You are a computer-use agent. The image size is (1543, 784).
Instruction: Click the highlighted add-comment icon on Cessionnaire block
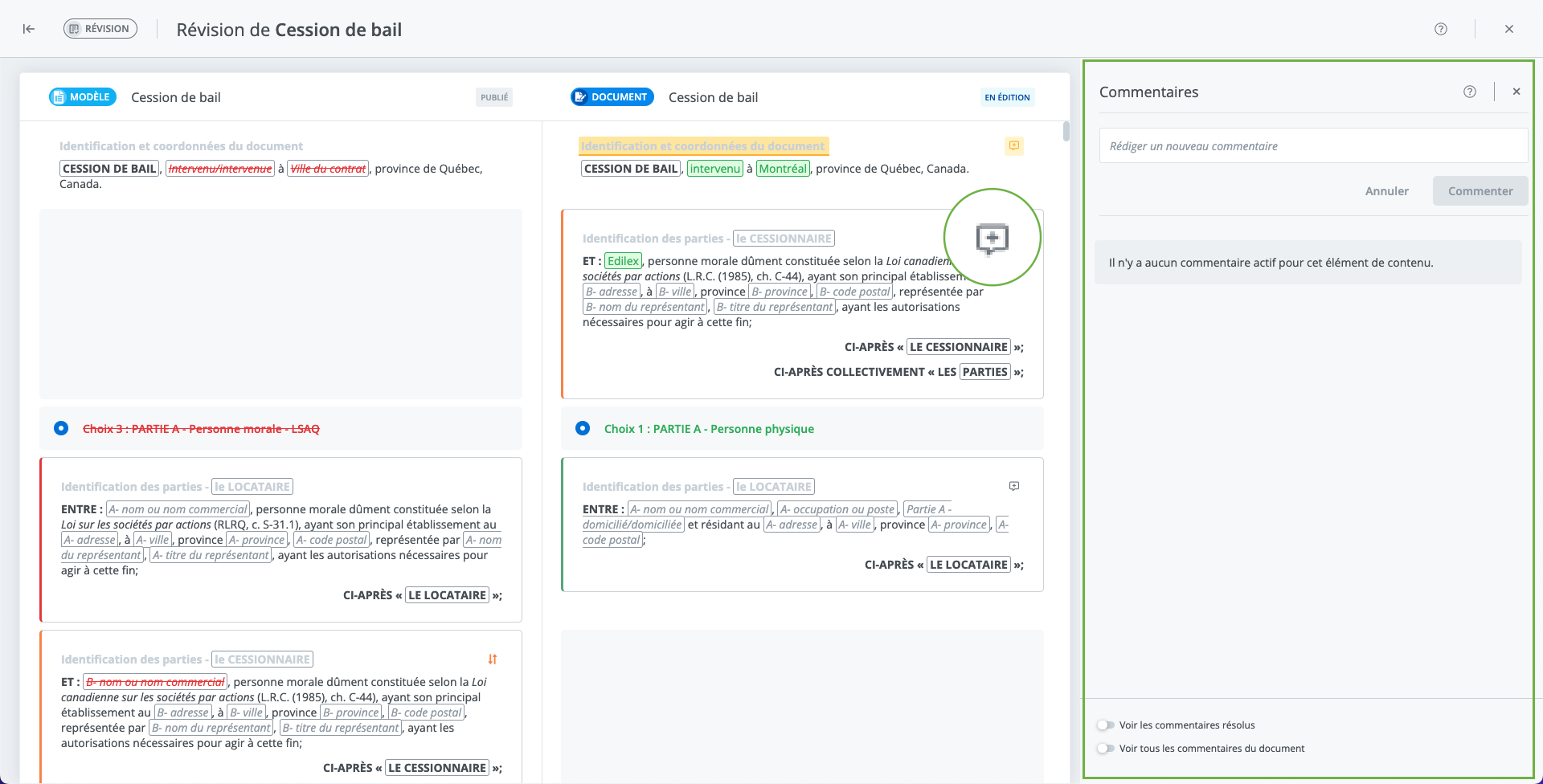(993, 238)
